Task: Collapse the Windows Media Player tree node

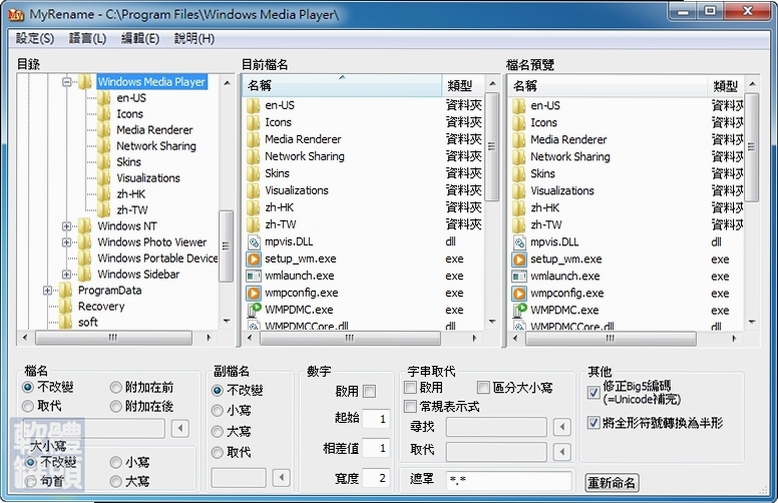Action: 66,82
